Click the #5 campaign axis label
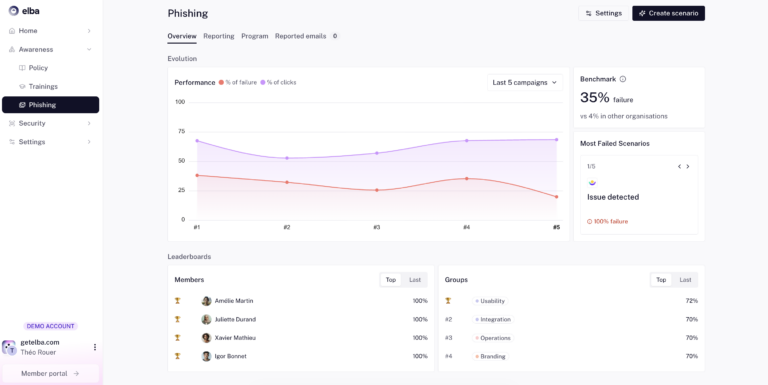The image size is (768, 385). [x=556, y=227]
